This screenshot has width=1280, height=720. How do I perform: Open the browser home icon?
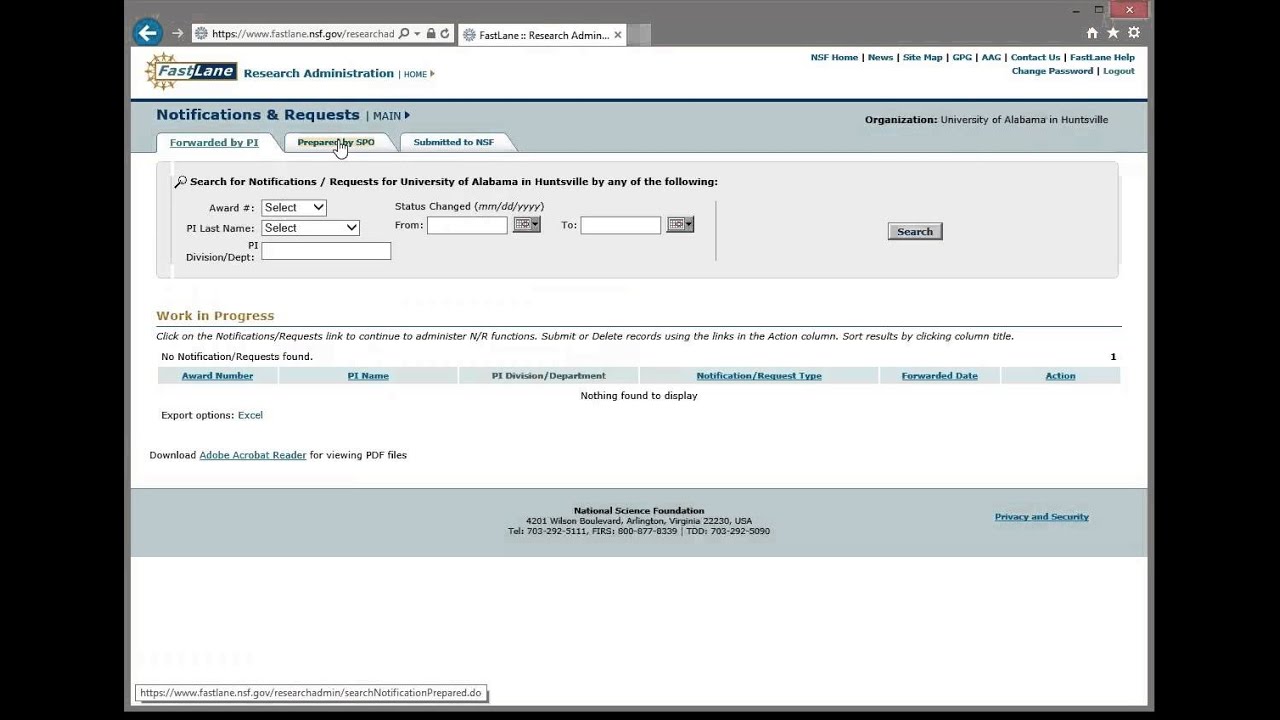coord(1092,33)
